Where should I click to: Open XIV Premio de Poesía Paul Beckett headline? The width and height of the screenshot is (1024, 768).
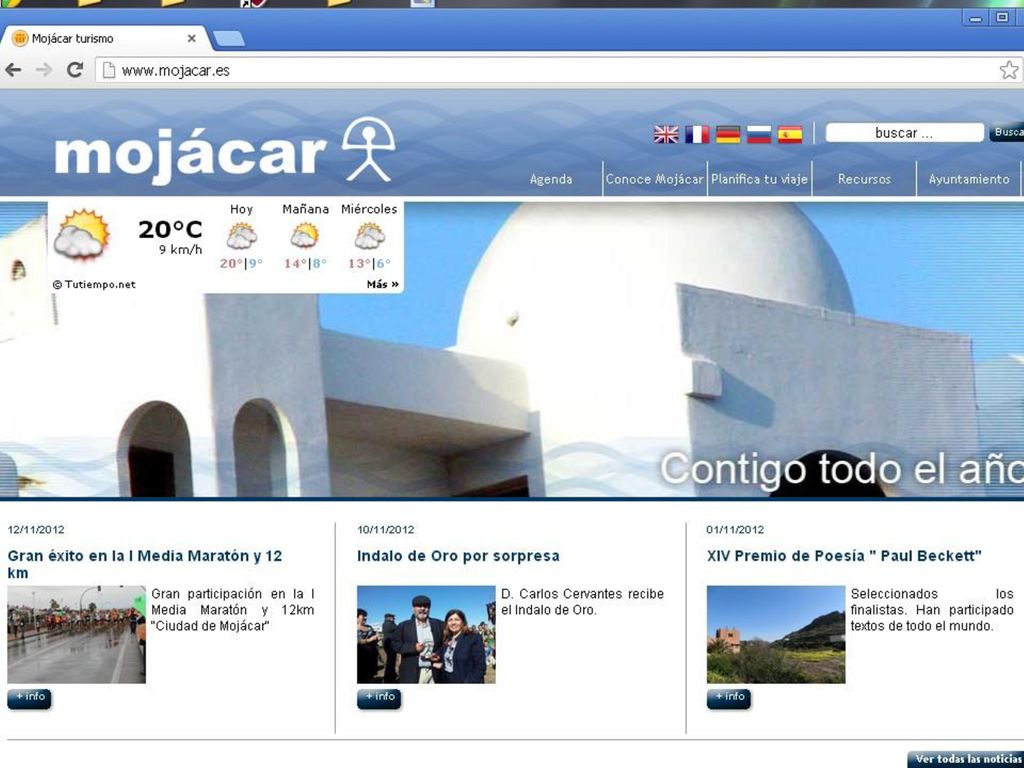click(x=844, y=556)
